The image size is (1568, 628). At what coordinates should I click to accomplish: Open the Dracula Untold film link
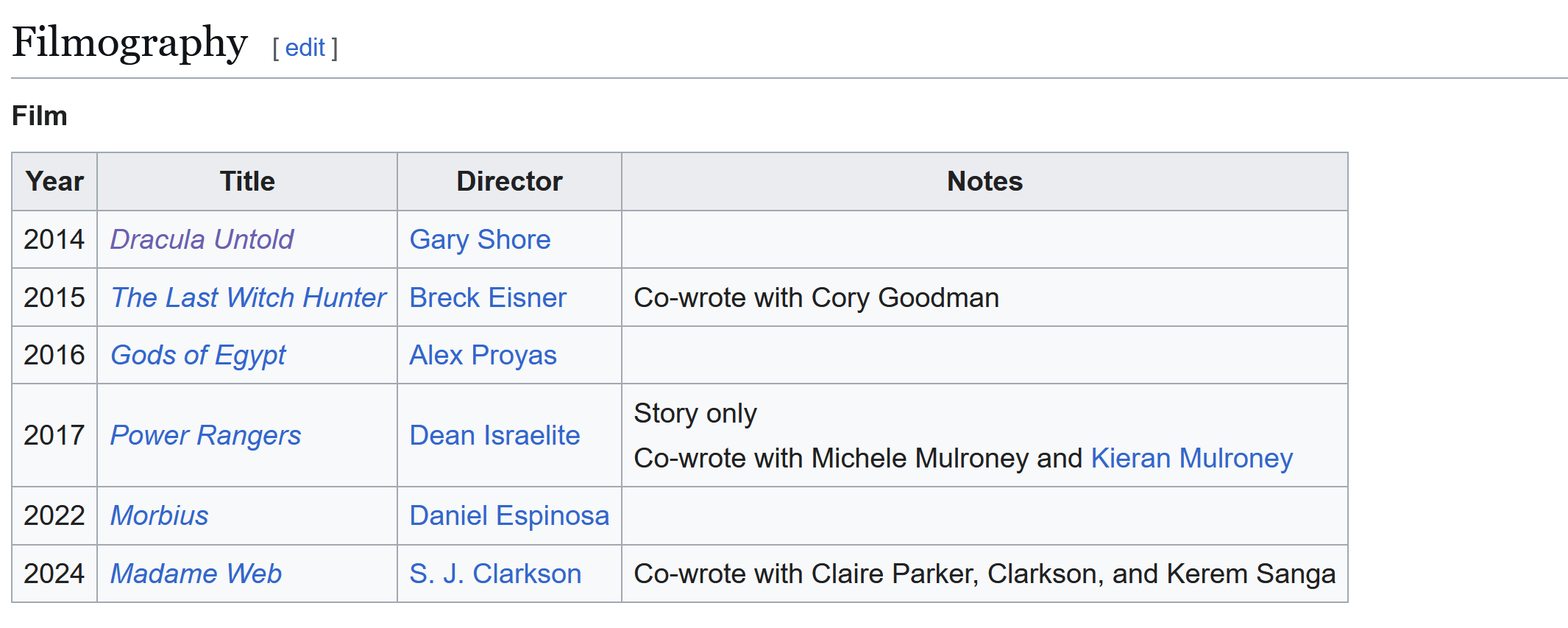[x=202, y=239]
